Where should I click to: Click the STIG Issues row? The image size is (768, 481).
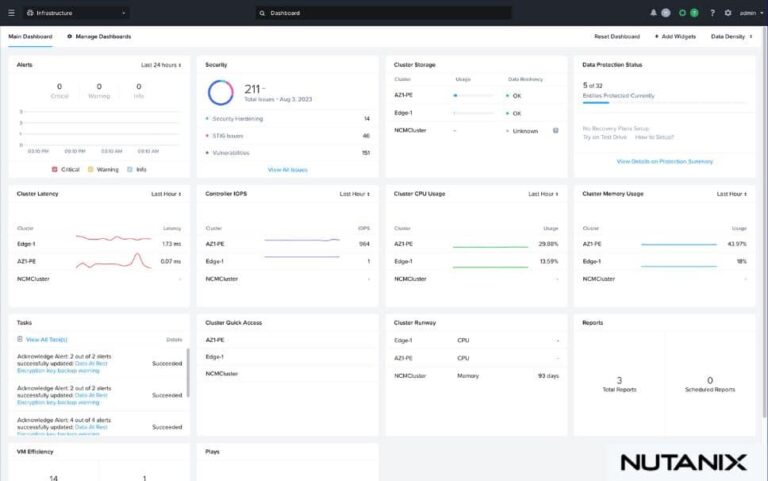288,136
